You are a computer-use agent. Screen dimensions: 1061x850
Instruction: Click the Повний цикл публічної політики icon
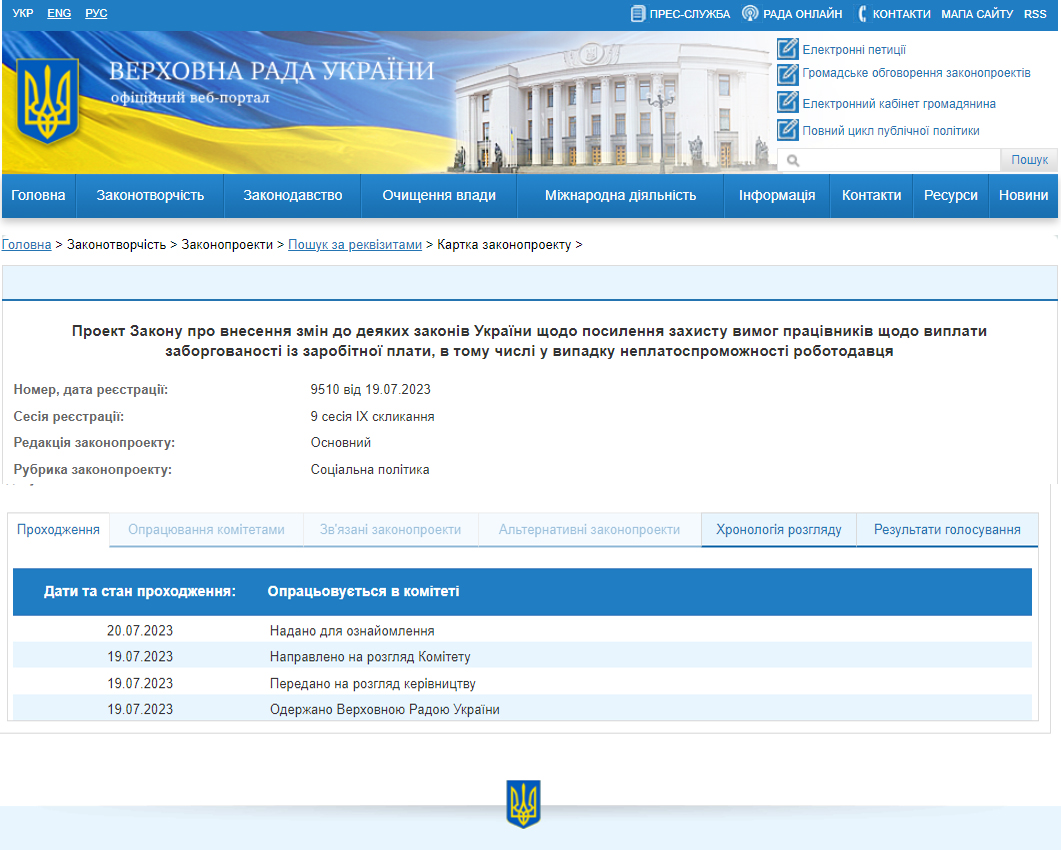(x=788, y=130)
